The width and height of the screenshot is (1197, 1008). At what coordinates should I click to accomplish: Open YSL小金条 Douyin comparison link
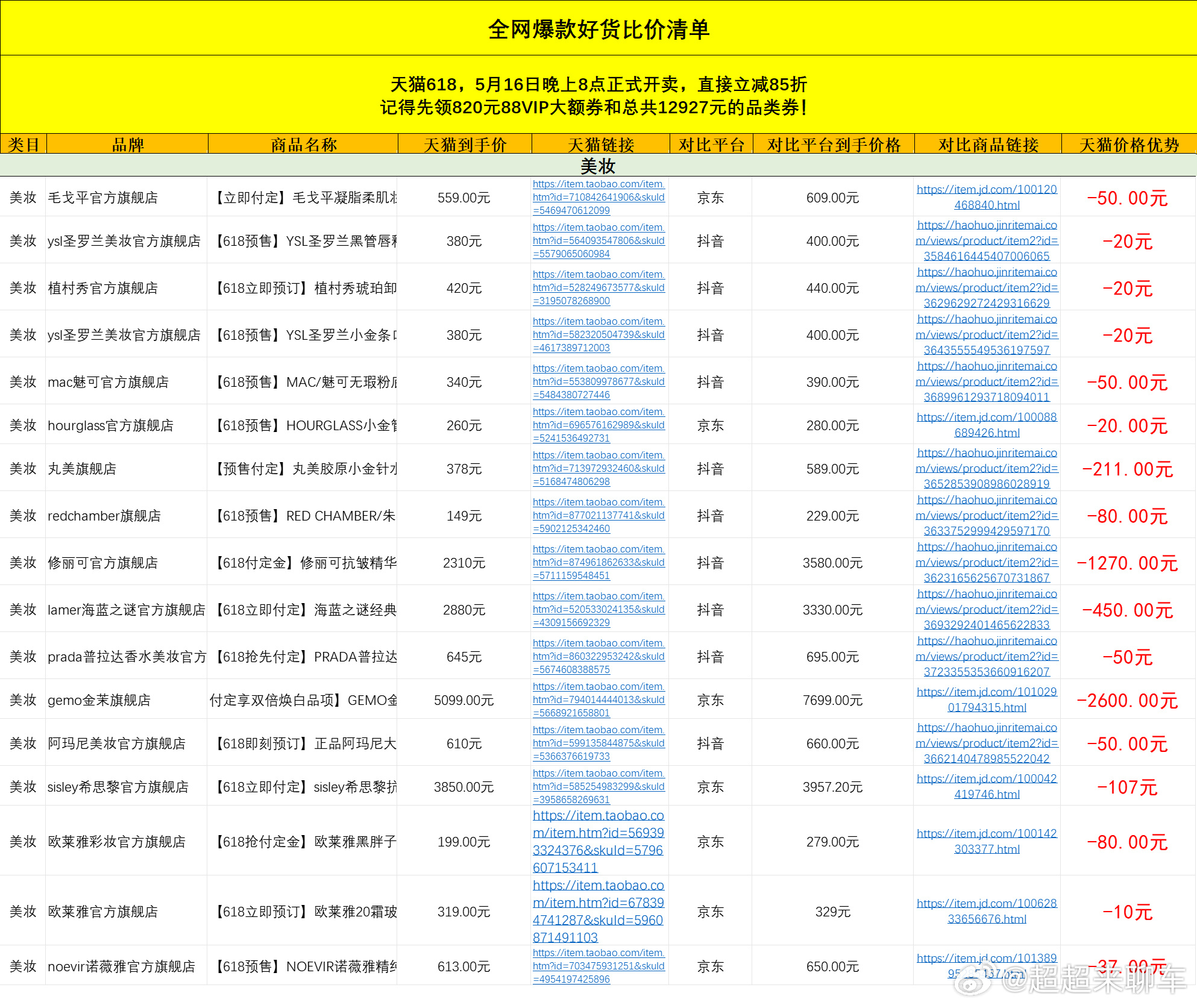click(987, 334)
